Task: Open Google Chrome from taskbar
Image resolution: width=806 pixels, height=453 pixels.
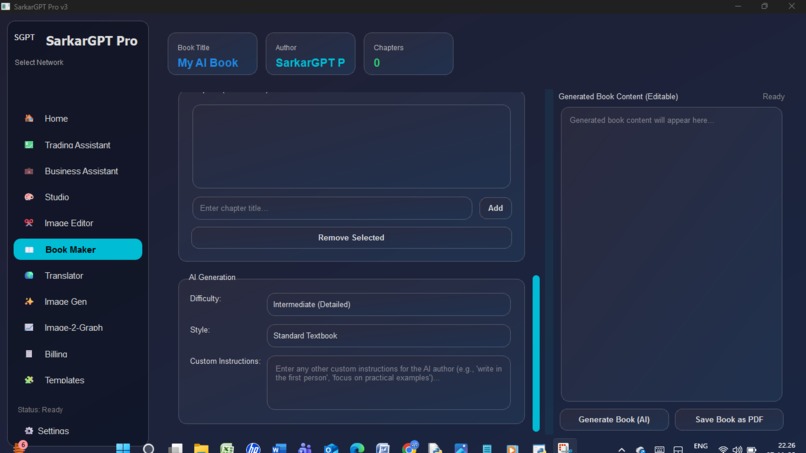Action: (409, 448)
